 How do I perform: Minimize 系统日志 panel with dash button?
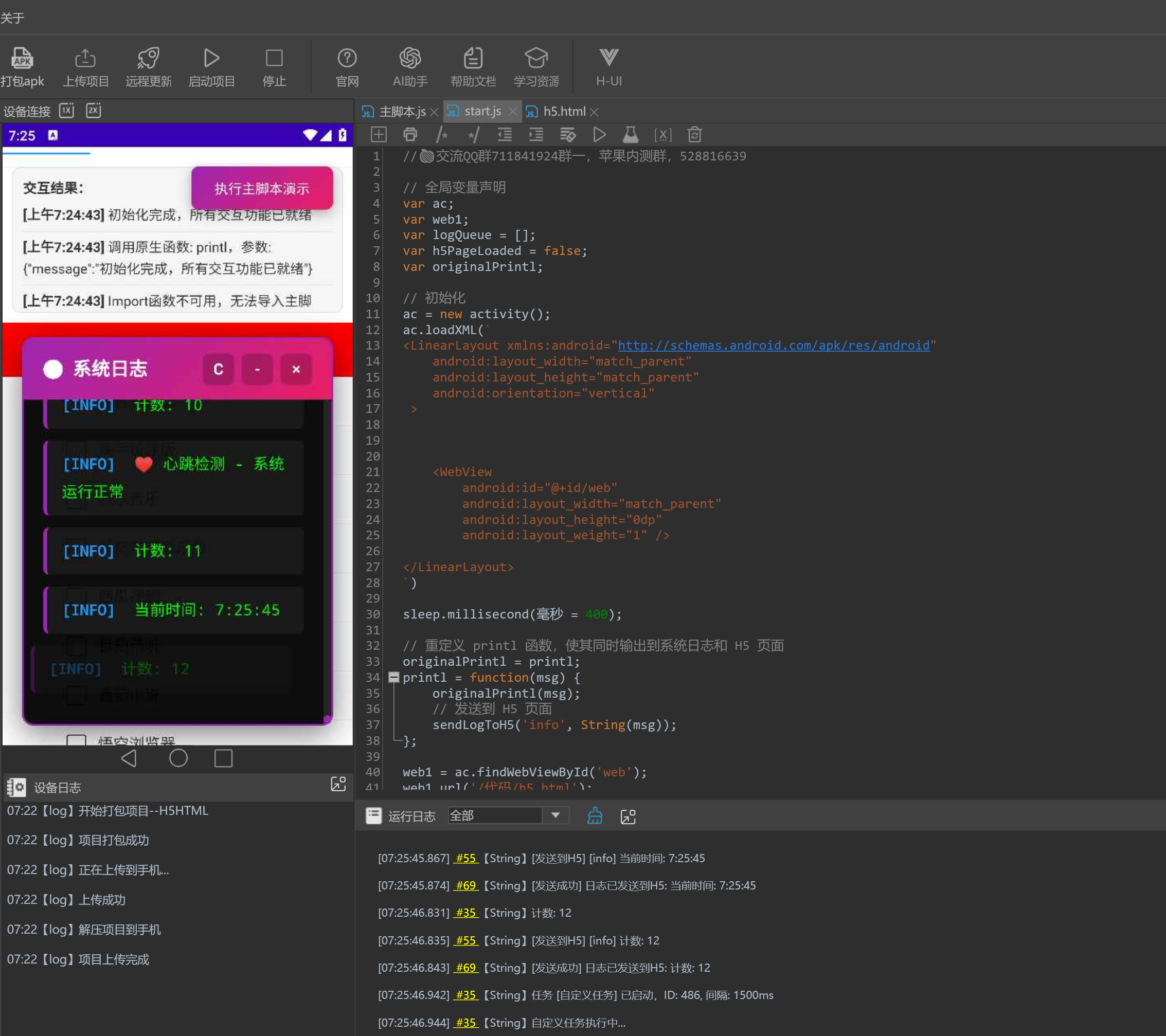tap(257, 370)
